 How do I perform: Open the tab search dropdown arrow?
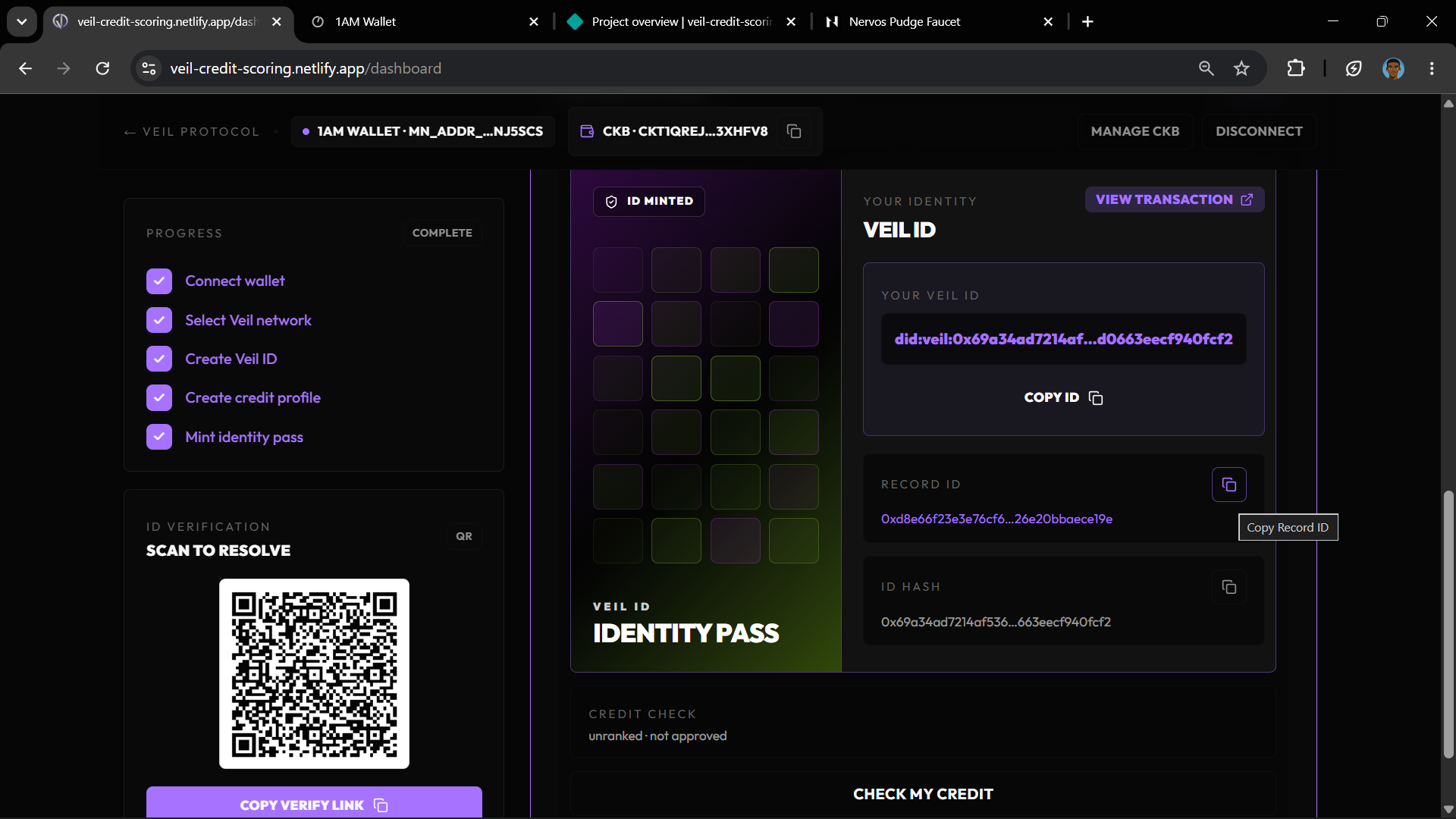pyautogui.click(x=21, y=22)
